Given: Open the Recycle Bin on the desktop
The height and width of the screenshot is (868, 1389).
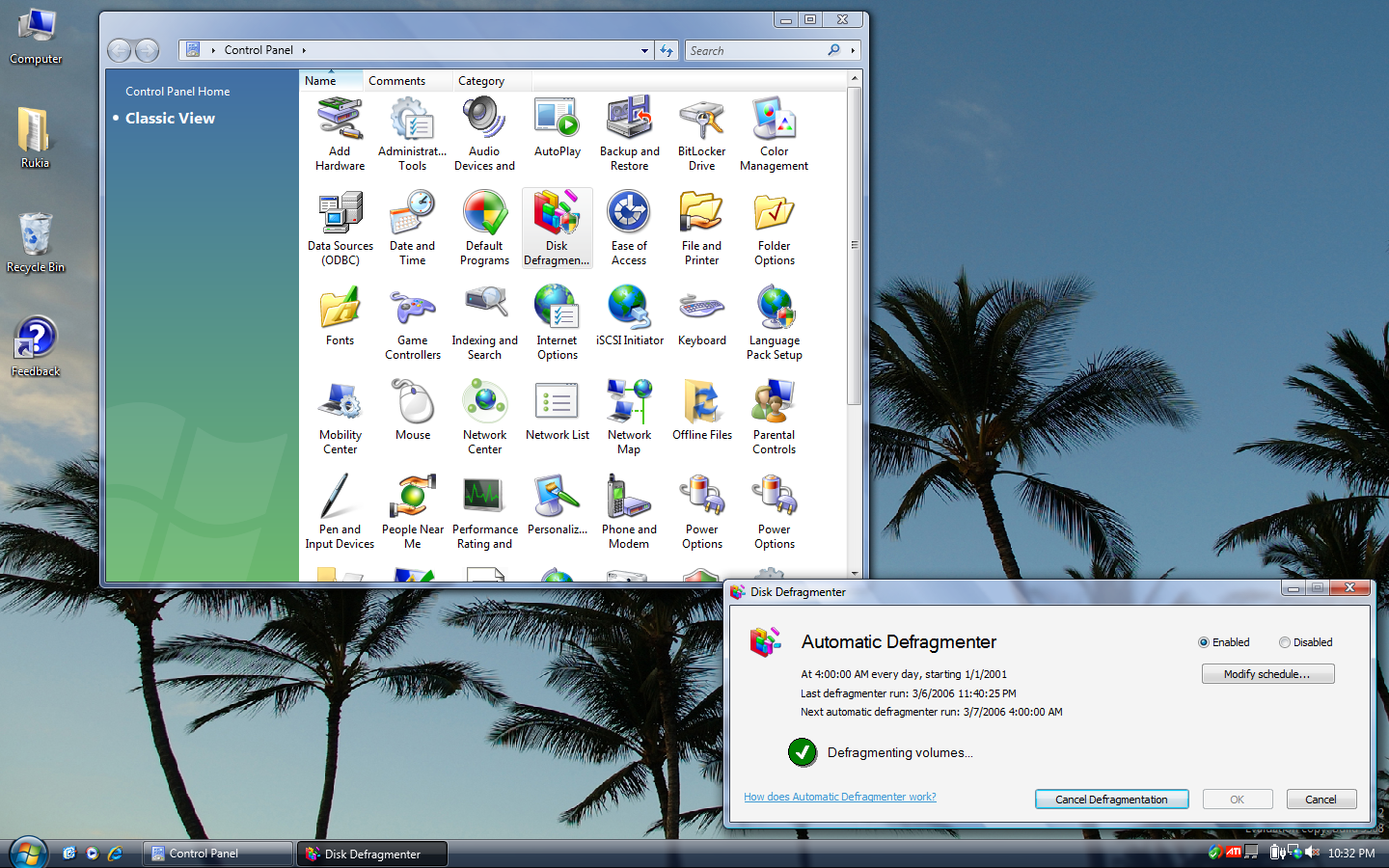Looking at the screenshot, I should point(36,242).
